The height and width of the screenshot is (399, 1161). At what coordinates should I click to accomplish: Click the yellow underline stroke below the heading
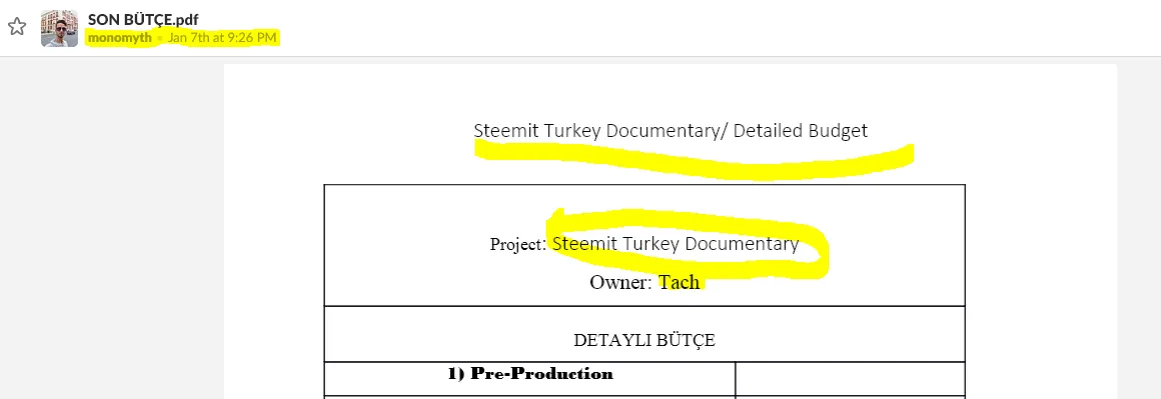[694, 161]
